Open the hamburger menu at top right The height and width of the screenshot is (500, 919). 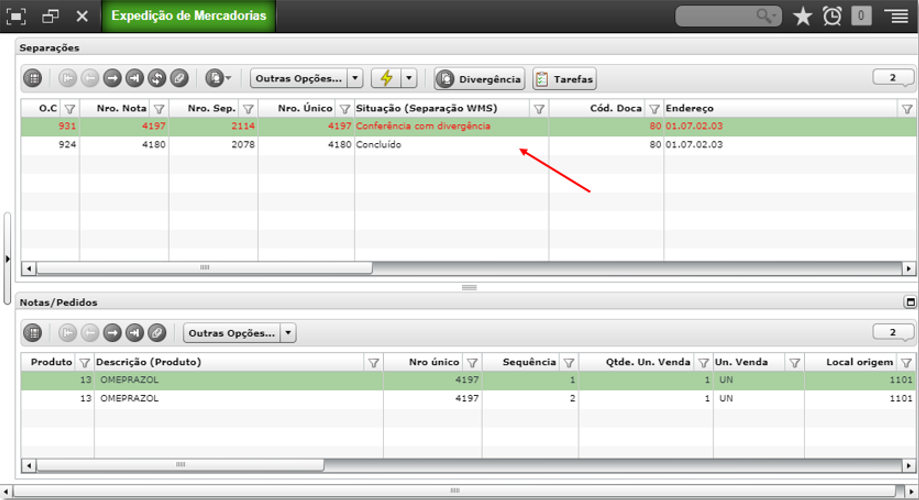pyautogui.click(x=897, y=16)
